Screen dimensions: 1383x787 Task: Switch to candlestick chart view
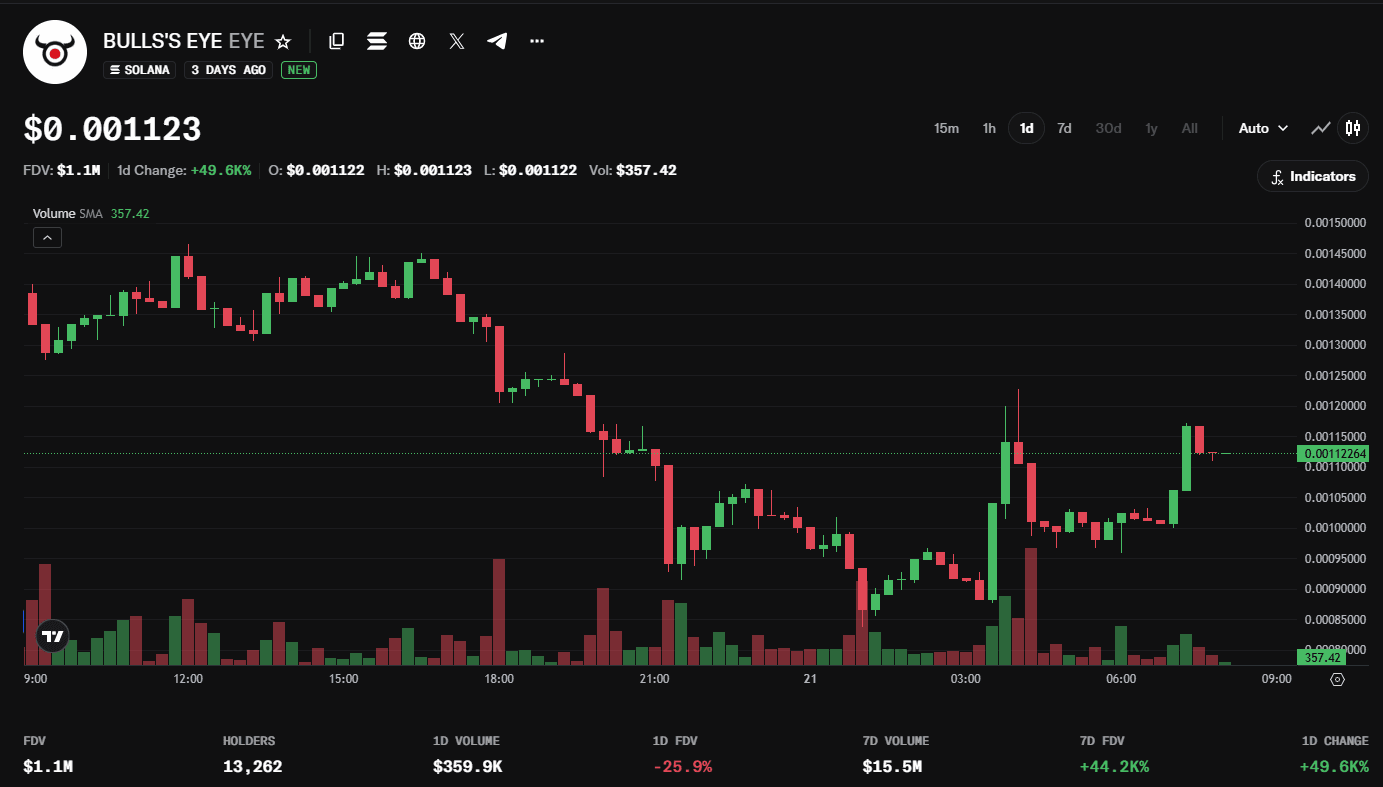point(1353,128)
